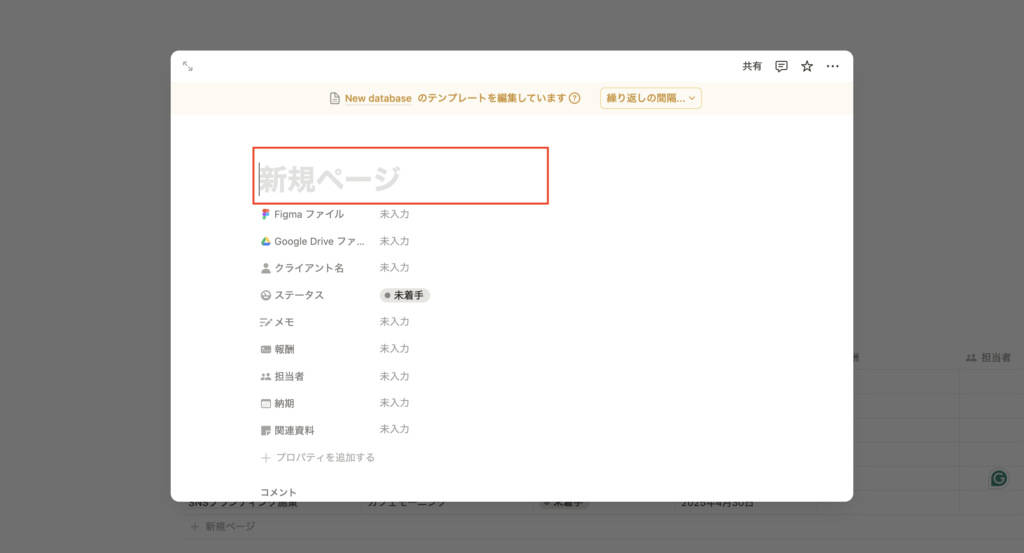Viewport: 1024px width, 553px height.
Task: Open the New database link
Action: coord(378,98)
